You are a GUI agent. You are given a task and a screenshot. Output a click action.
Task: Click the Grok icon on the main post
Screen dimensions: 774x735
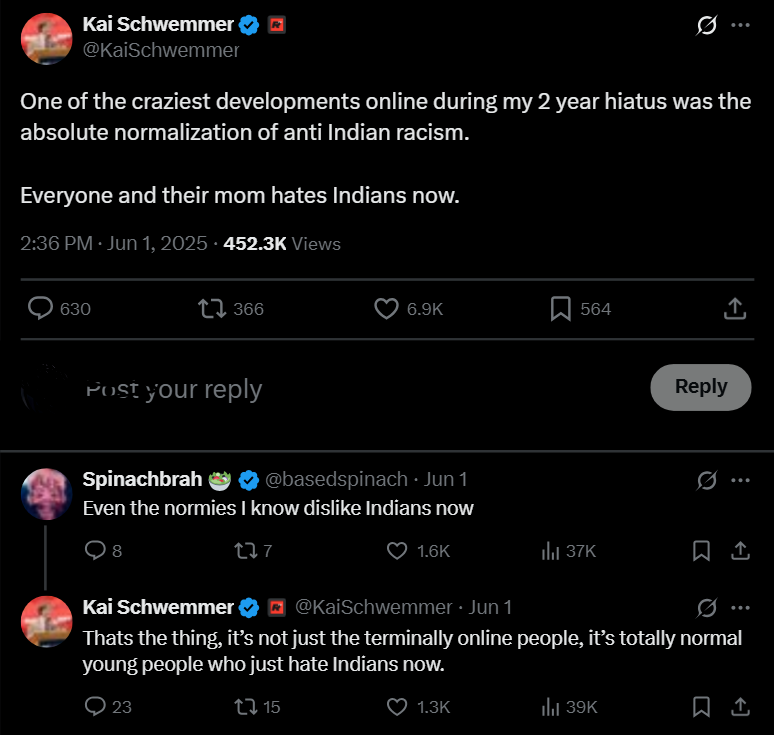706,26
